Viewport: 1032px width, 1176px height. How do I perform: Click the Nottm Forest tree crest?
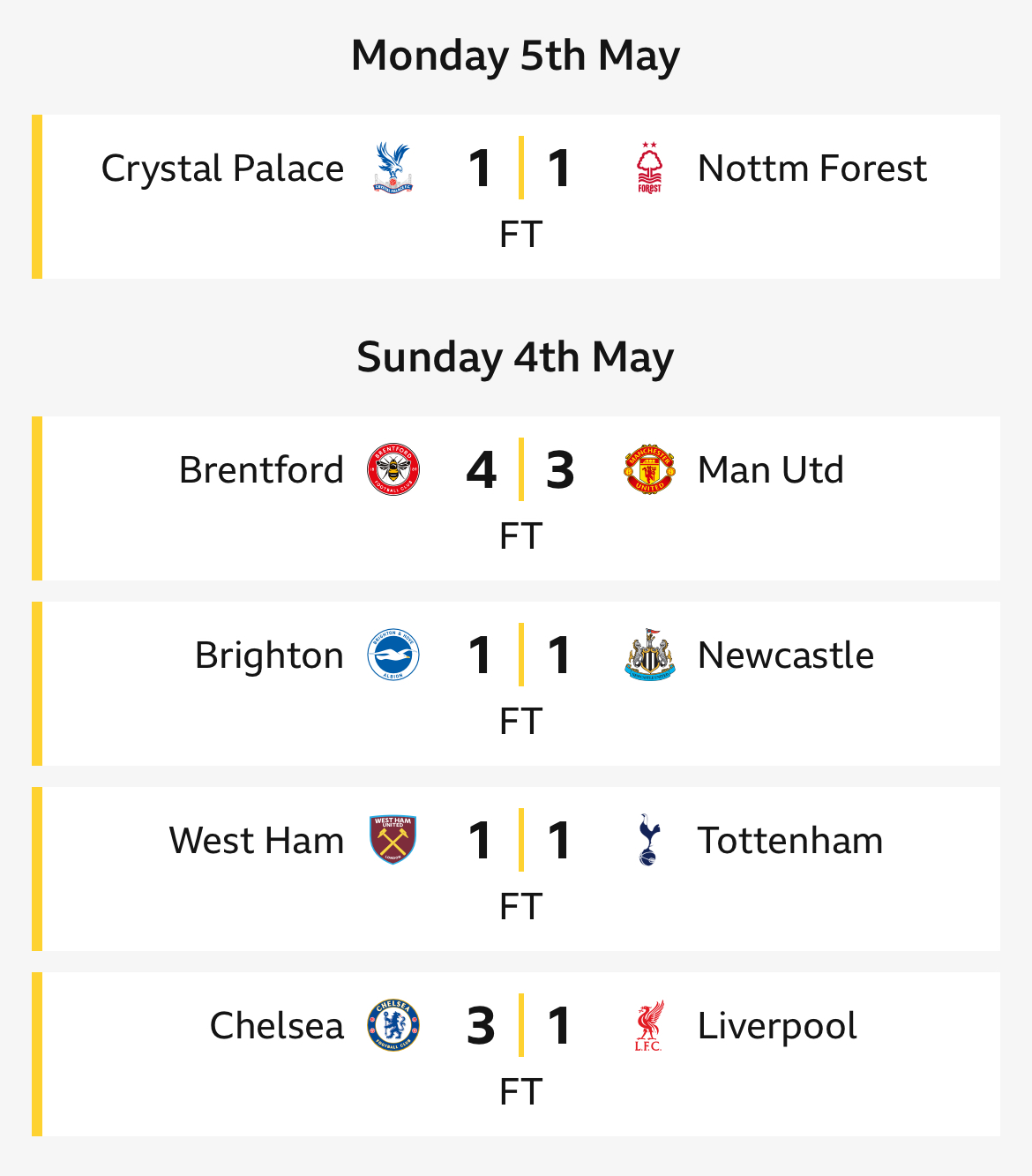point(649,168)
